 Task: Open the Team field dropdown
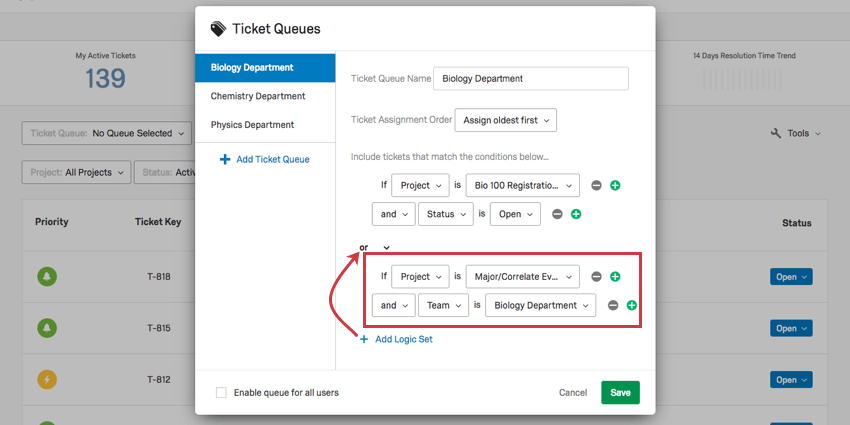443,305
